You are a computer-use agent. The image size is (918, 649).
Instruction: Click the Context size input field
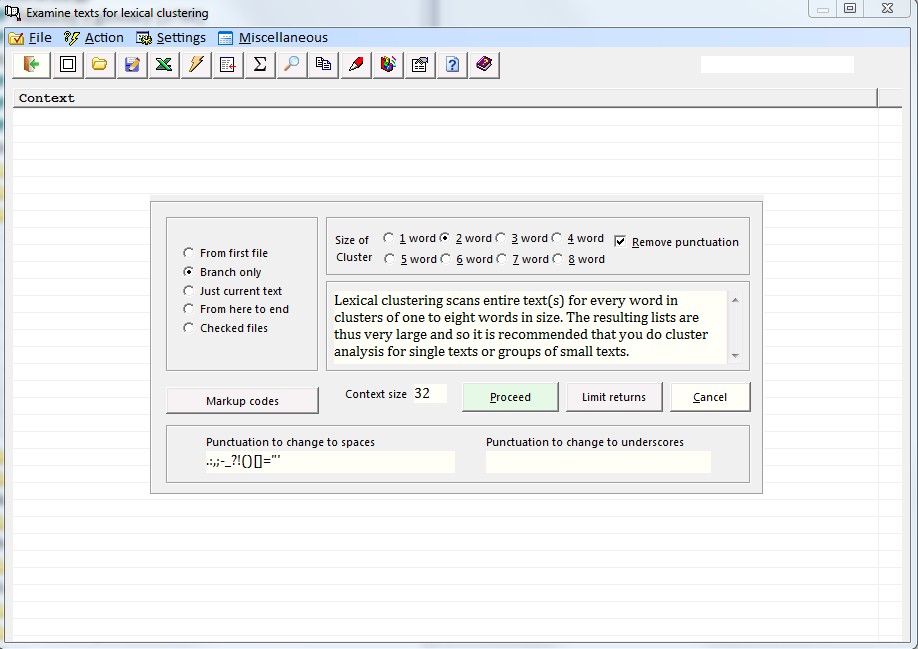[x=428, y=394]
